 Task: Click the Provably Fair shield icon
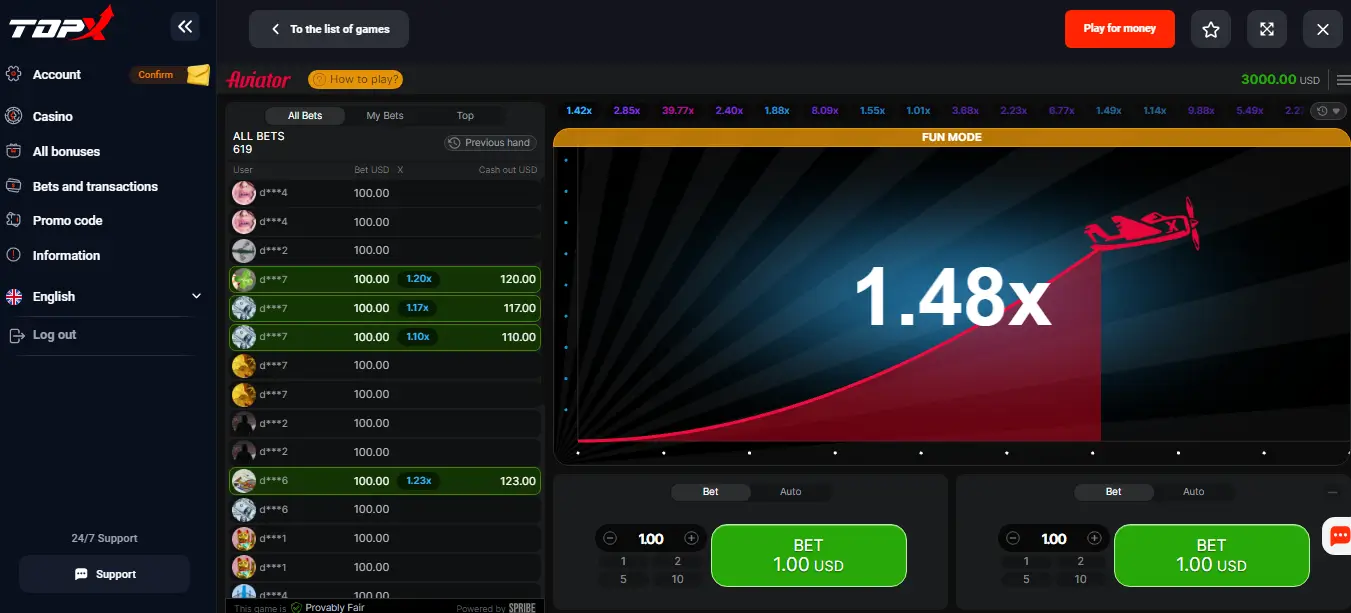point(297,607)
